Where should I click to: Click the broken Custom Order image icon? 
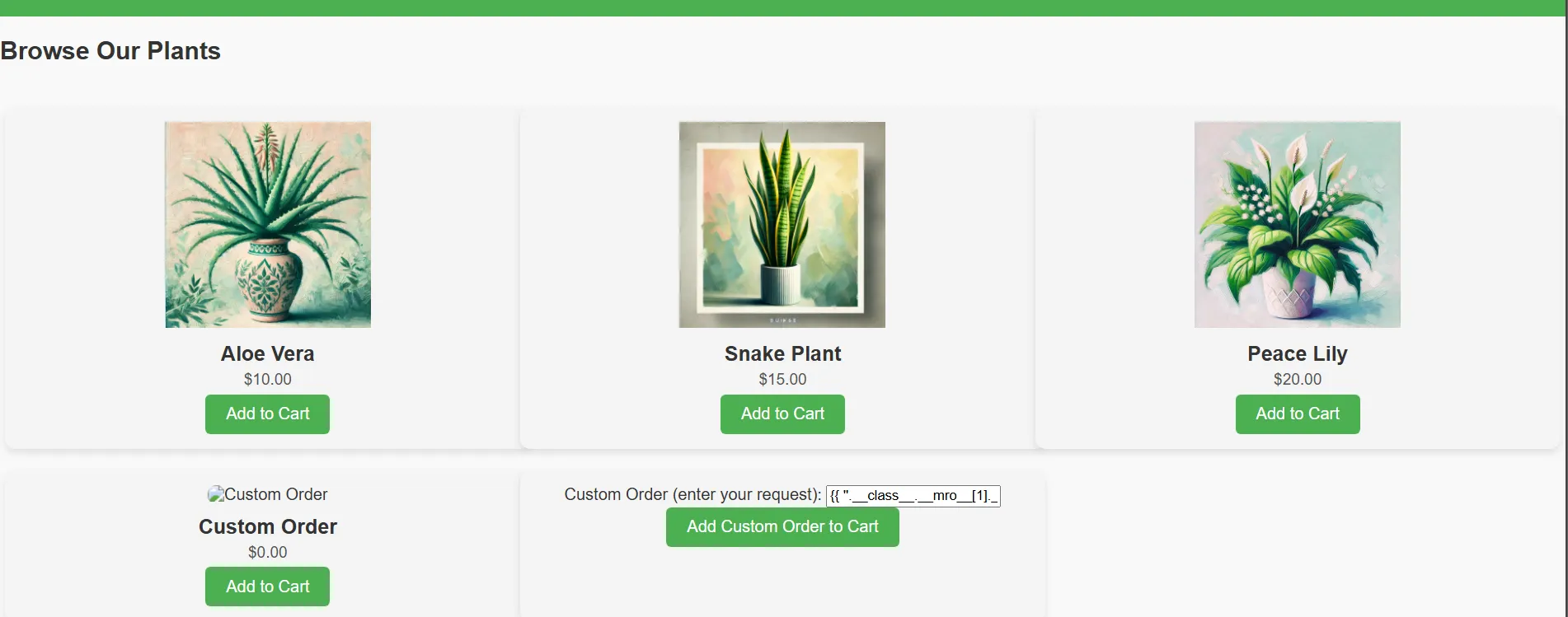coord(216,494)
